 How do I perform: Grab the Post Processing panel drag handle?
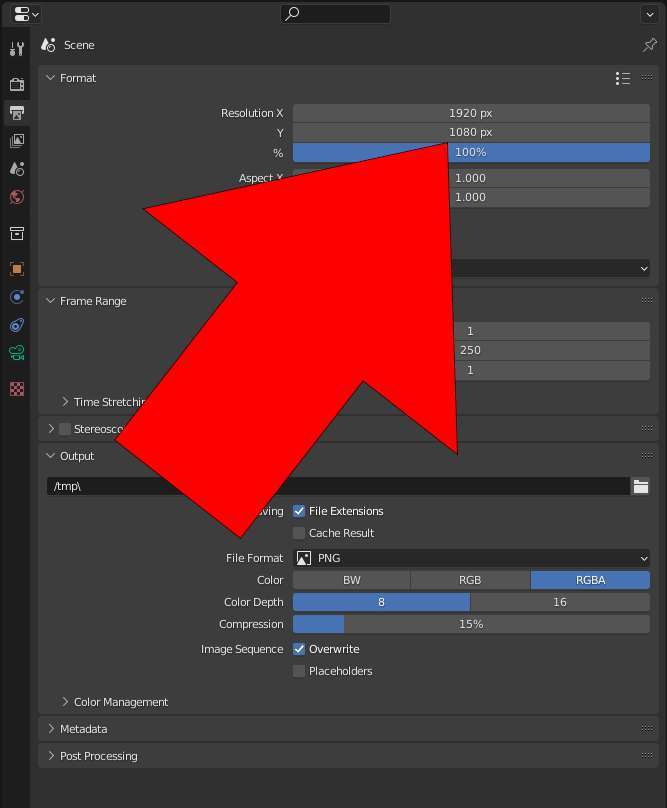(x=647, y=755)
